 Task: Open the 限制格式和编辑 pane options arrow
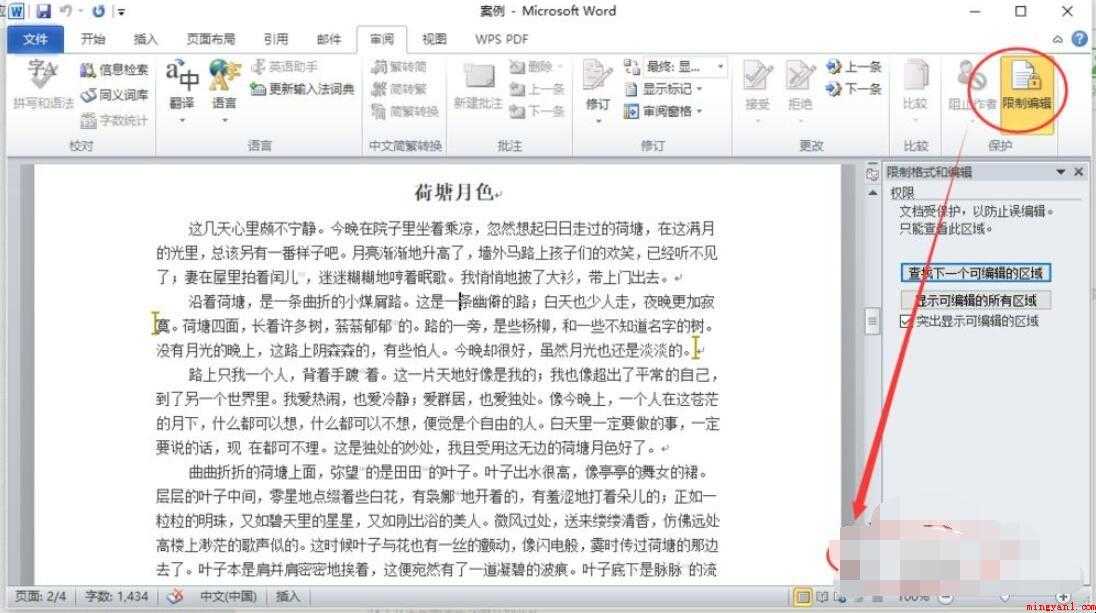[x=1060, y=172]
